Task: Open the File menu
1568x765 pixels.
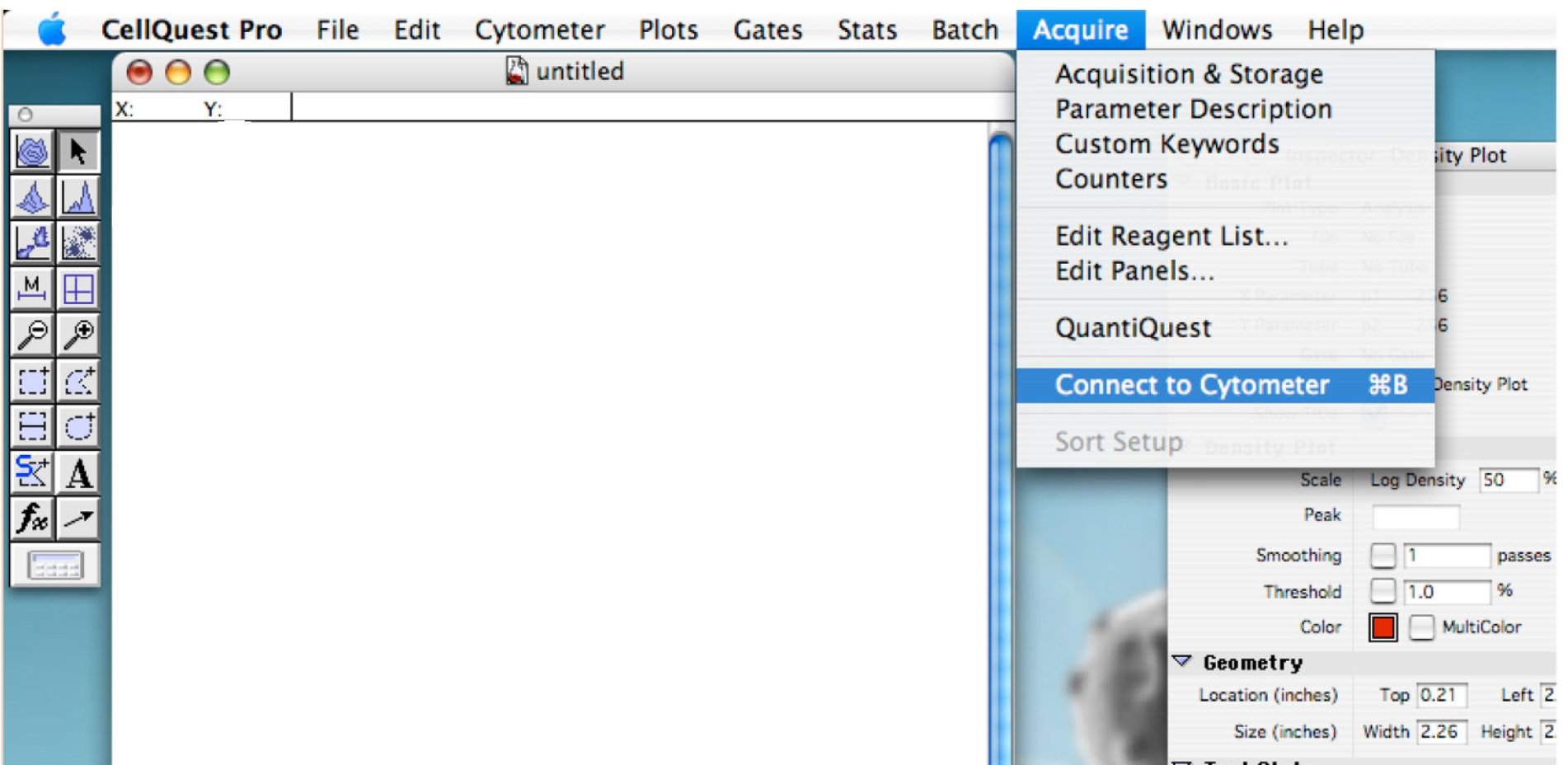Action: tap(337, 30)
